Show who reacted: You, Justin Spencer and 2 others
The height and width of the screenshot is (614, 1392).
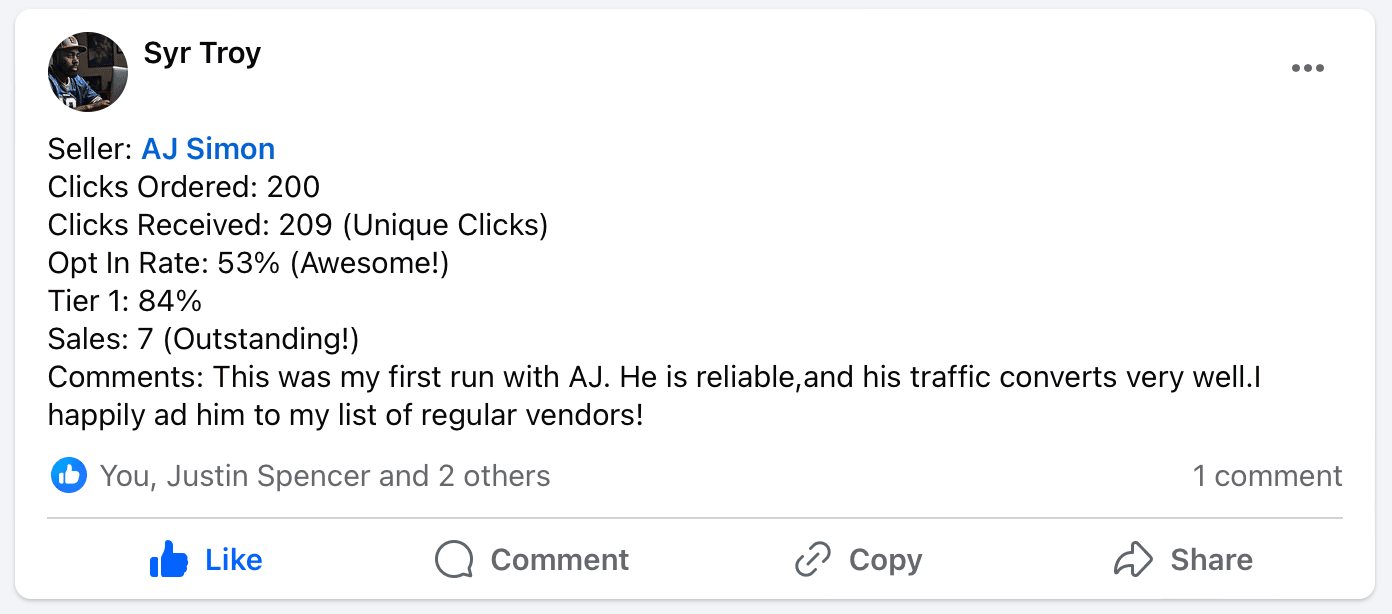(325, 476)
